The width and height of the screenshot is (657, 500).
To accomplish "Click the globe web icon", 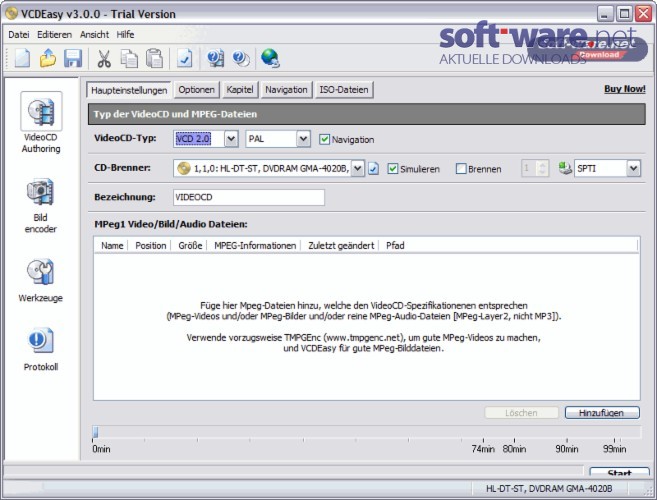I will coord(270,58).
